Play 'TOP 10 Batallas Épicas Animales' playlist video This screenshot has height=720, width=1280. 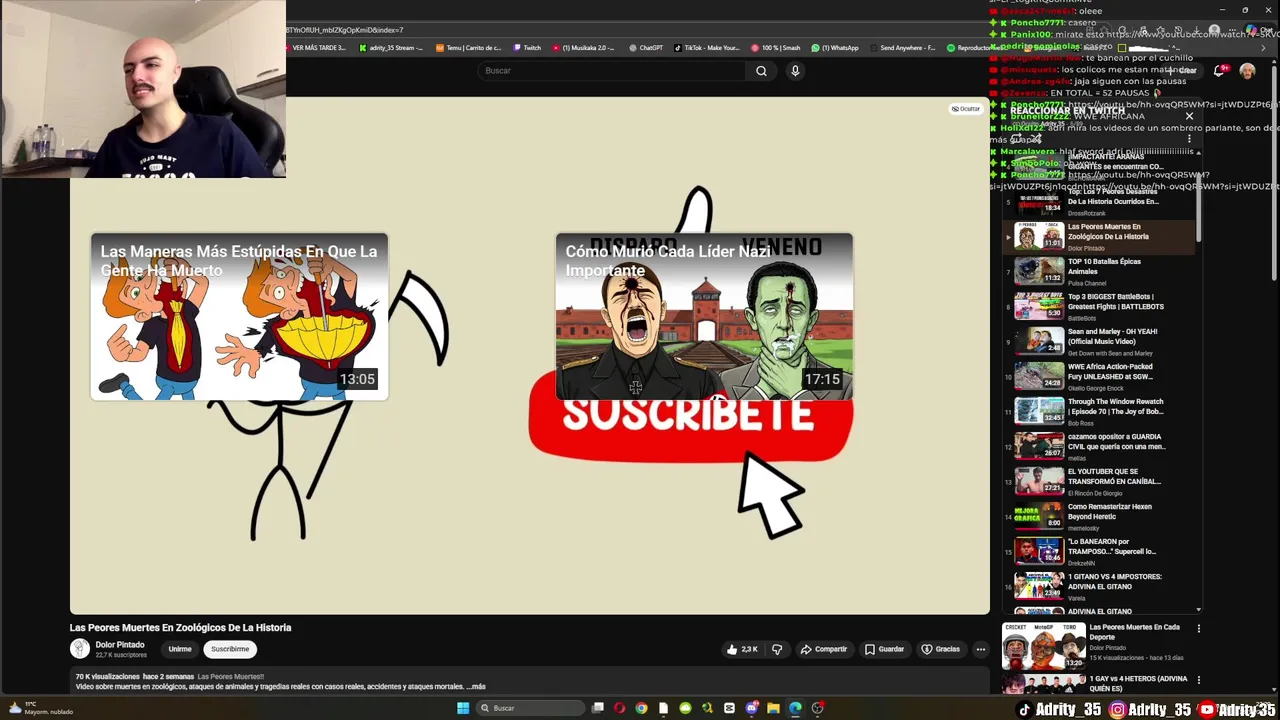[x=1100, y=272]
